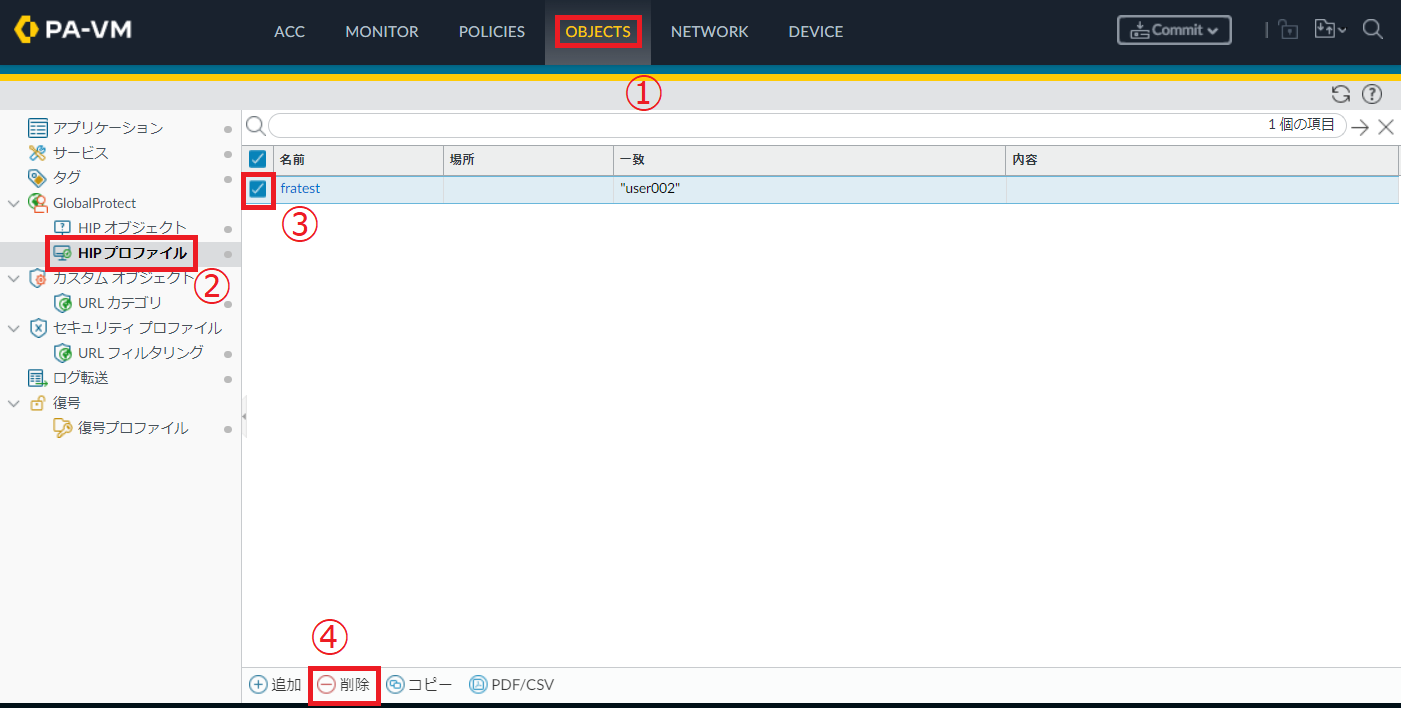This screenshot has height=708, width=1401.
Task: Click コピー to clone the profile
Action: click(x=419, y=685)
